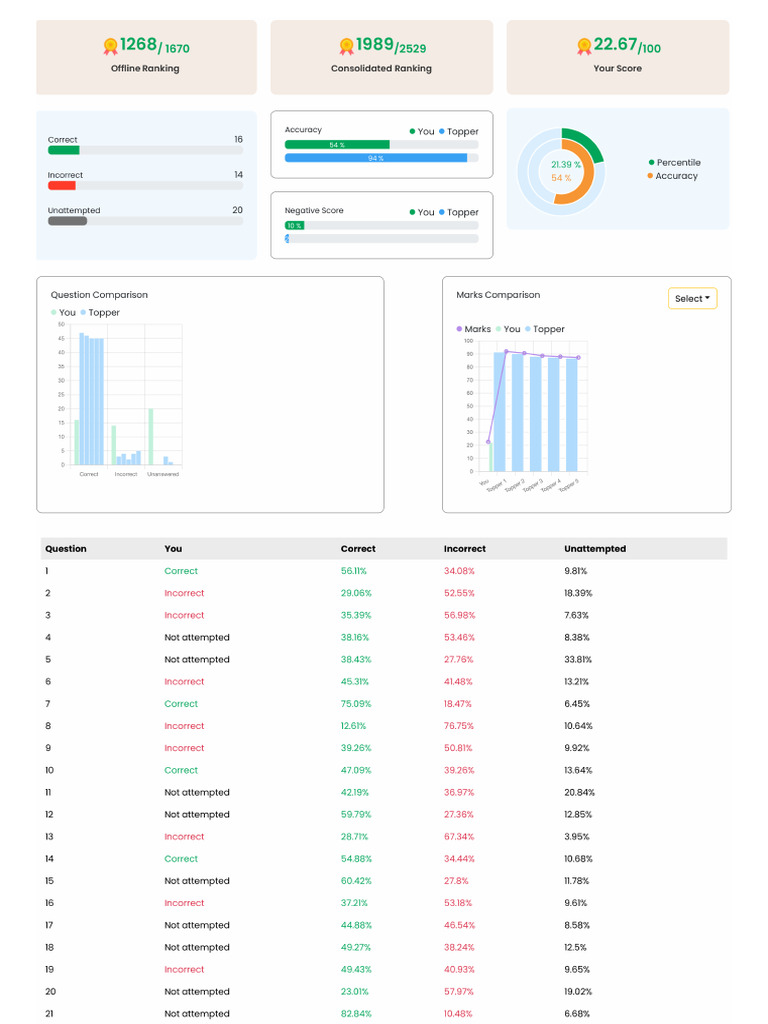The width and height of the screenshot is (768, 1024).
Task: Click the medal icon beside Your Score 22.67
Action: pyautogui.click(x=584, y=46)
